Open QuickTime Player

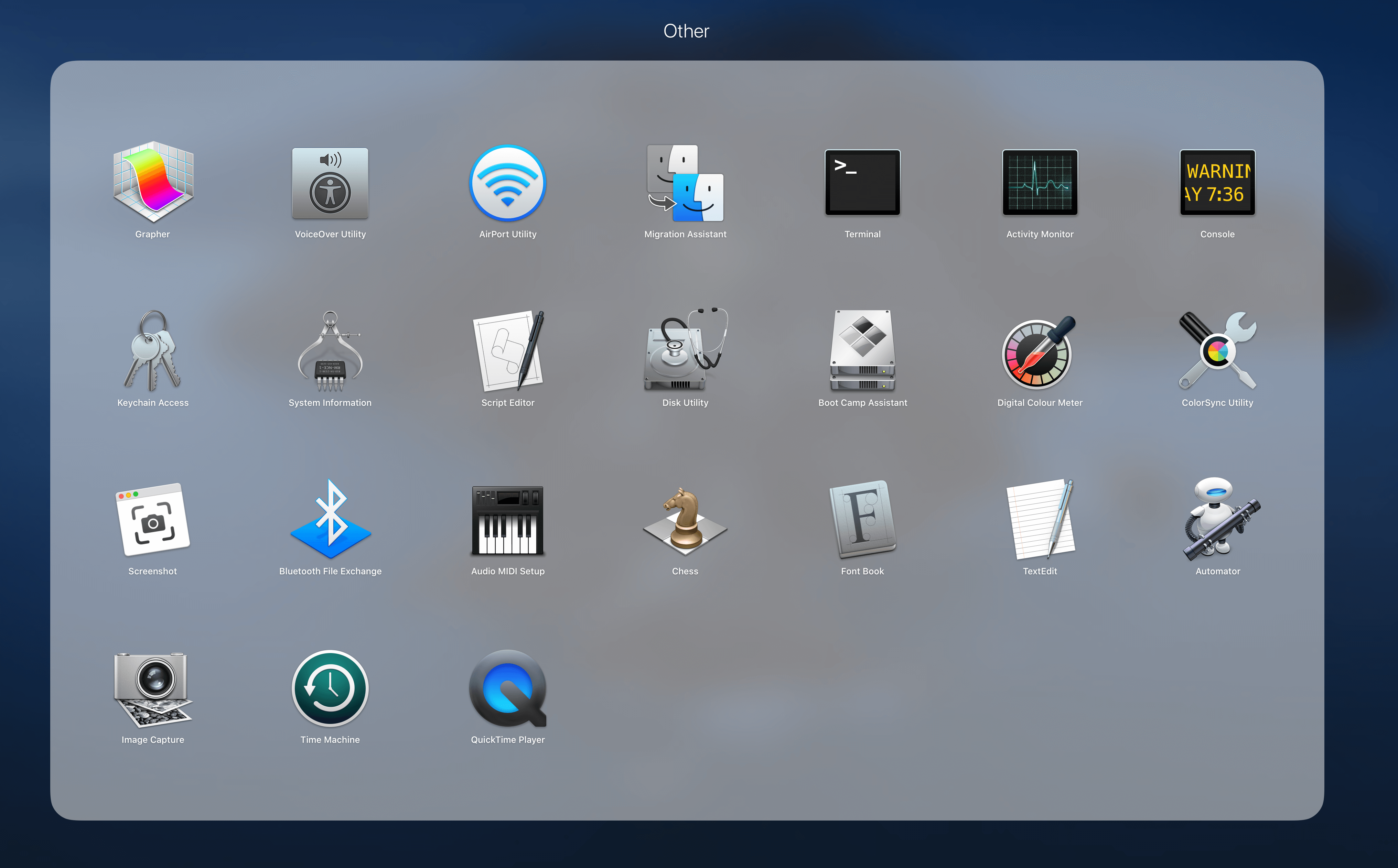pyautogui.click(x=507, y=688)
